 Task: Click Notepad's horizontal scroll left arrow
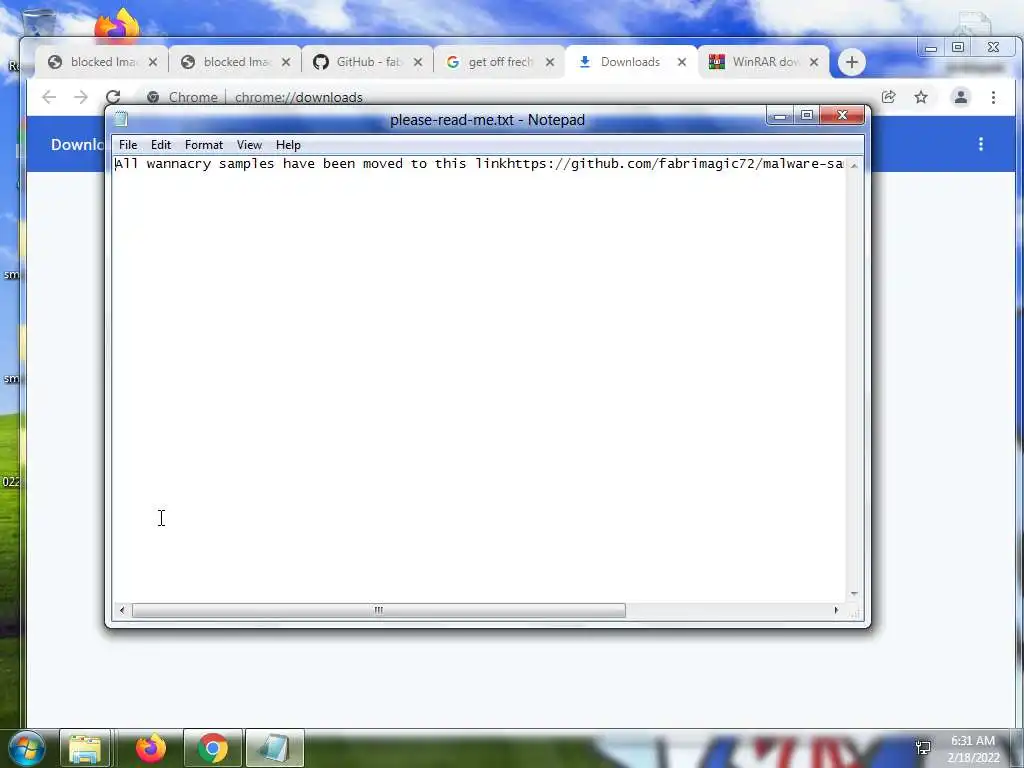[x=122, y=610]
